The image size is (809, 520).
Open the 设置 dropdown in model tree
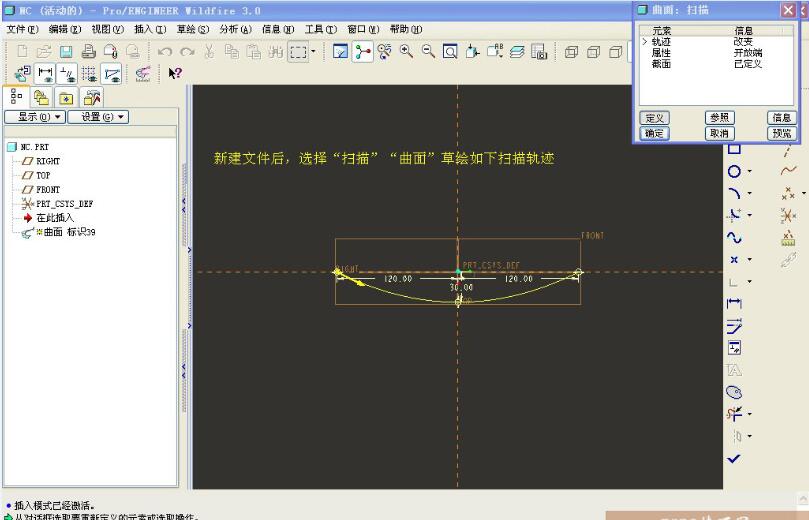tap(98, 117)
